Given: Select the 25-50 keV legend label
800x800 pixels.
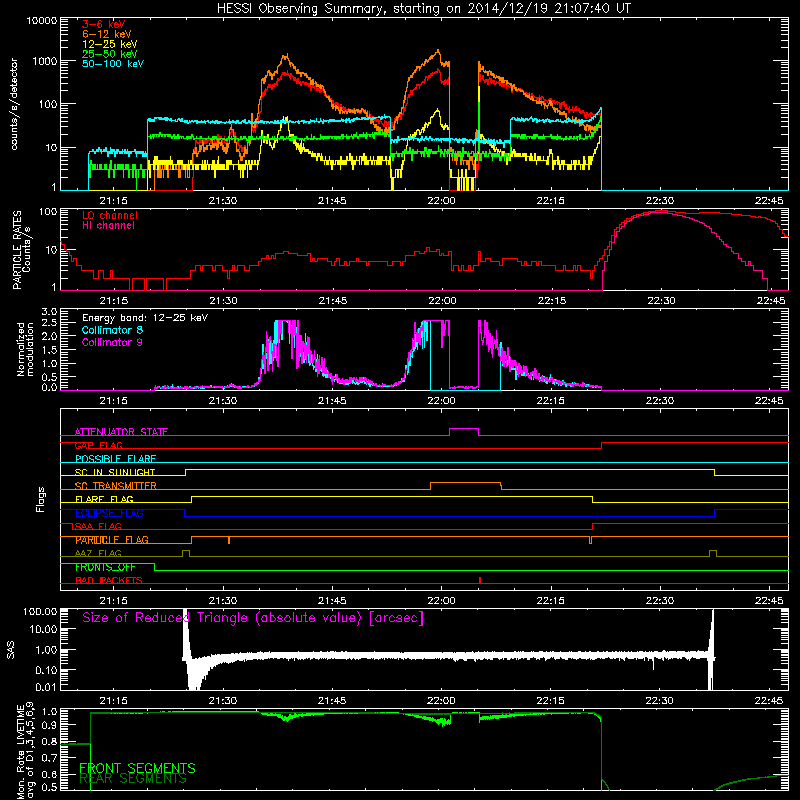Looking at the screenshot, I should click(x=110, y=54).
